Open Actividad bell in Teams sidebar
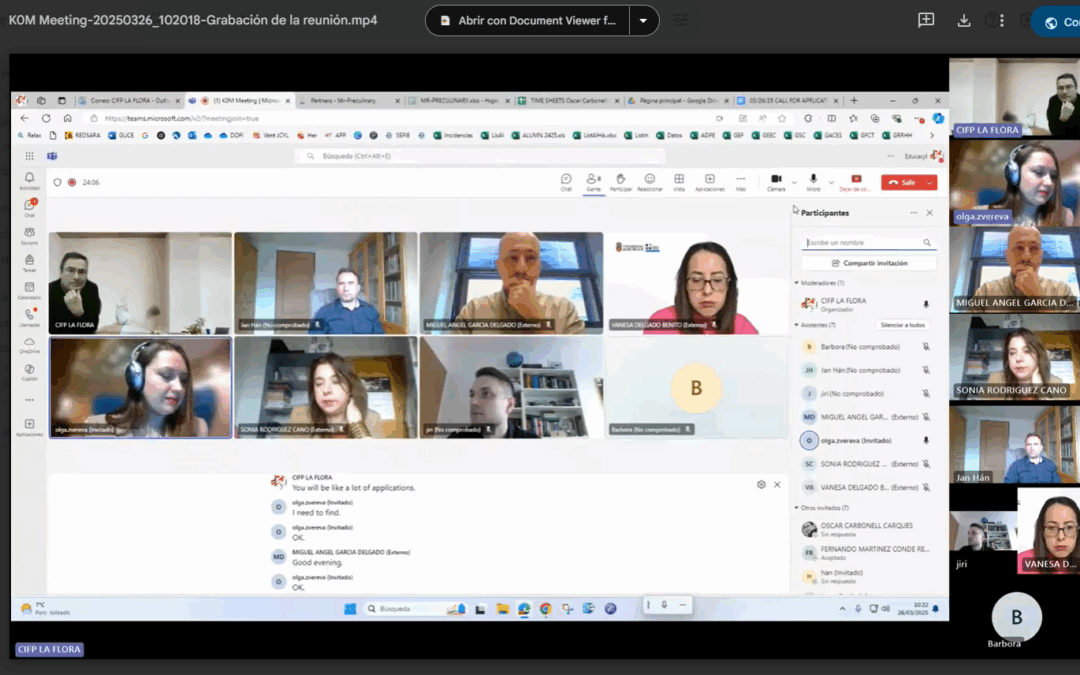 (29, 180)
